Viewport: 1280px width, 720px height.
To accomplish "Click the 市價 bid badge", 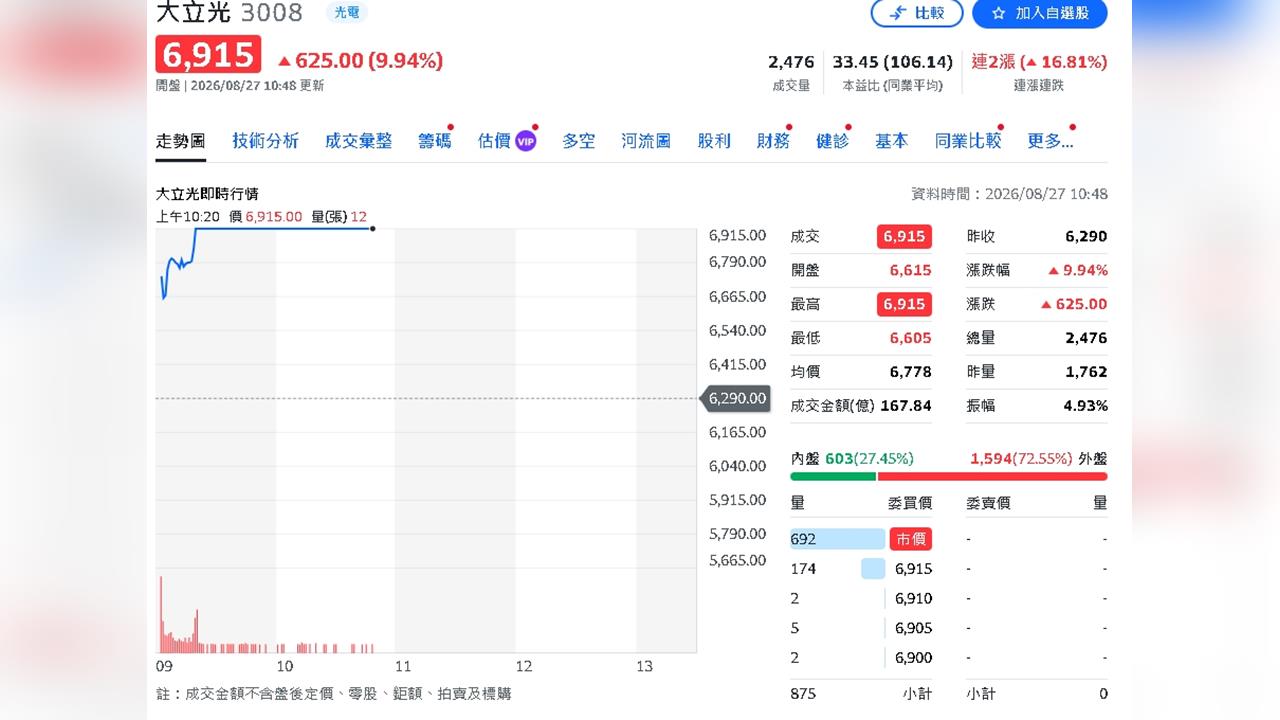I will click(x=910, y=539).
